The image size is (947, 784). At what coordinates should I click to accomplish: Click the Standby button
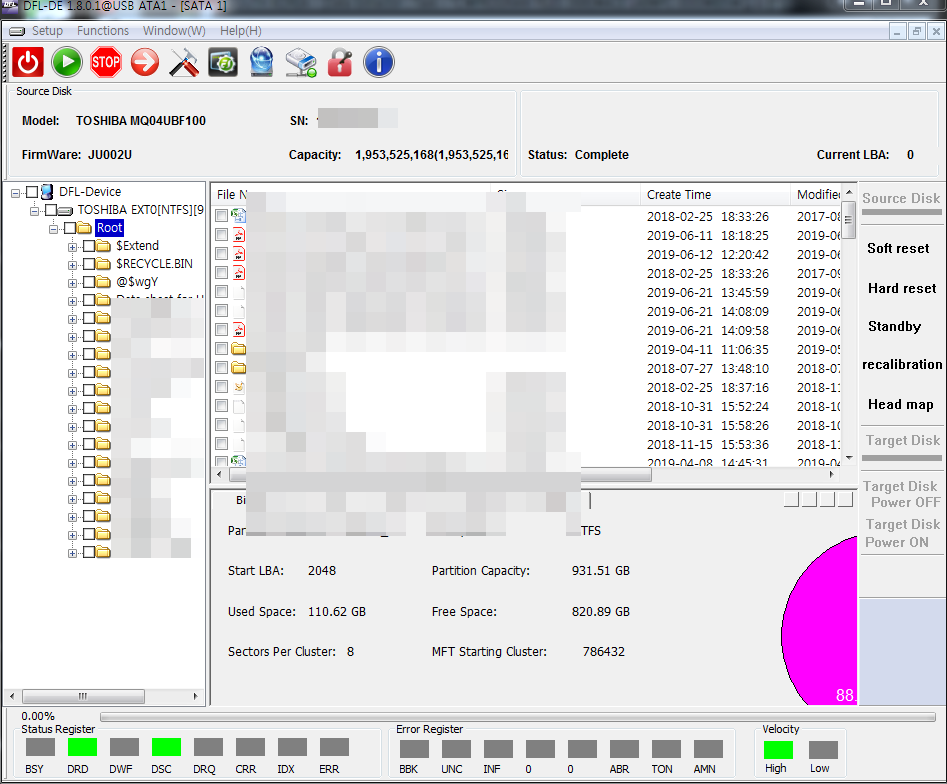click(x=894, y=327)
